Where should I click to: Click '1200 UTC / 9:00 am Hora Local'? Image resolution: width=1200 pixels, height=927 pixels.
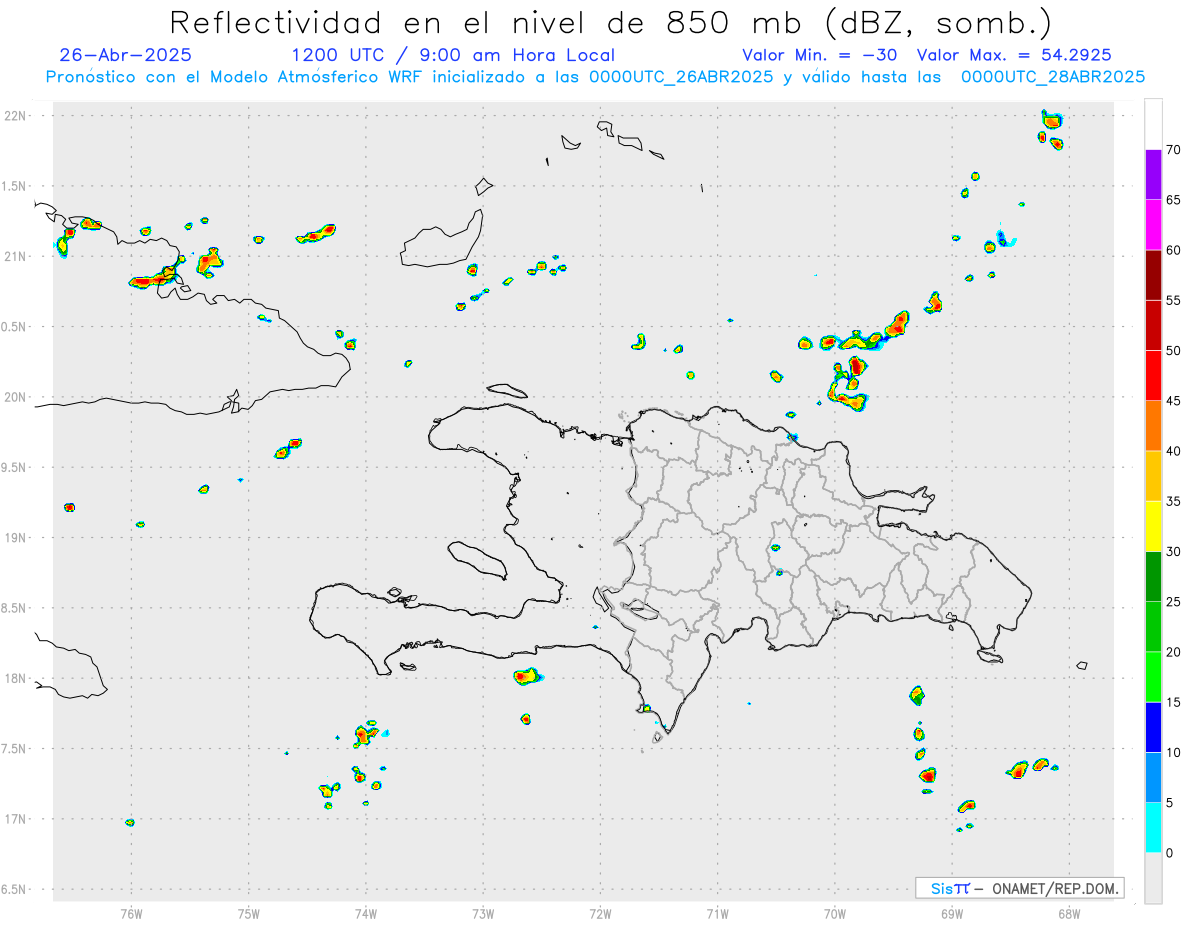click(453, 55)
